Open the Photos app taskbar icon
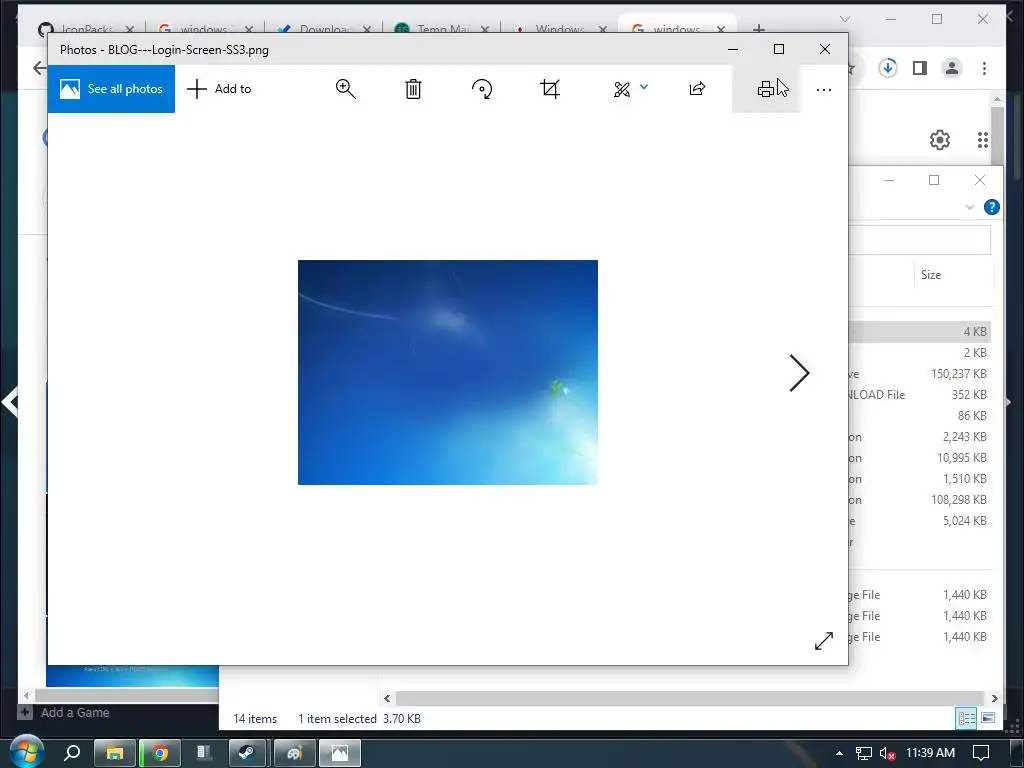 340,753
